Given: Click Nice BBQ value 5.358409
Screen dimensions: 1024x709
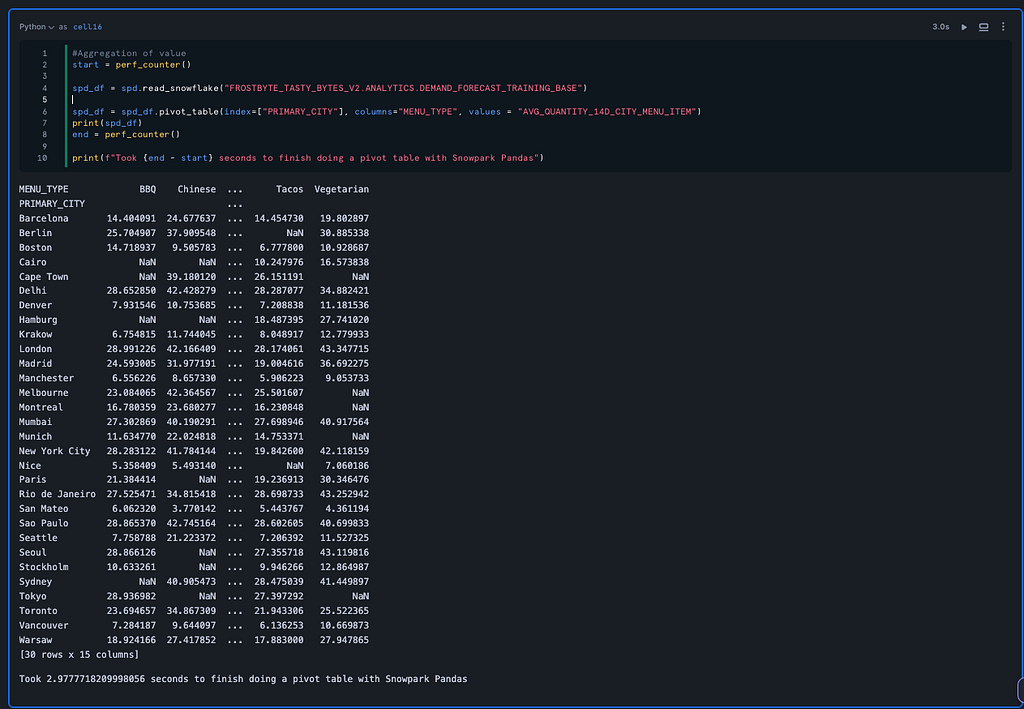Looking at the screenshot, I should coord(134,465).
